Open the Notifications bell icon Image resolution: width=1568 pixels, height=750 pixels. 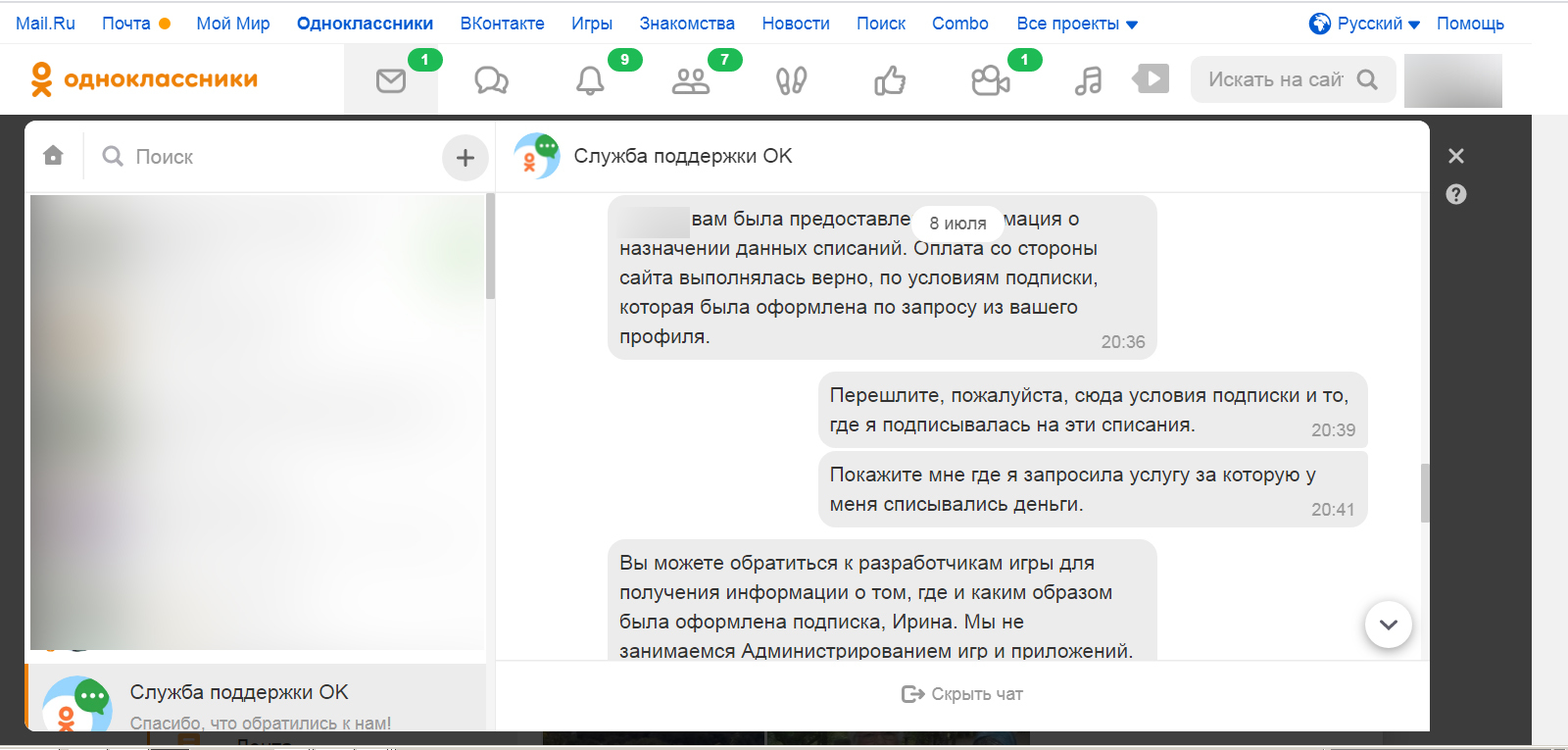(x=590, y=80)
